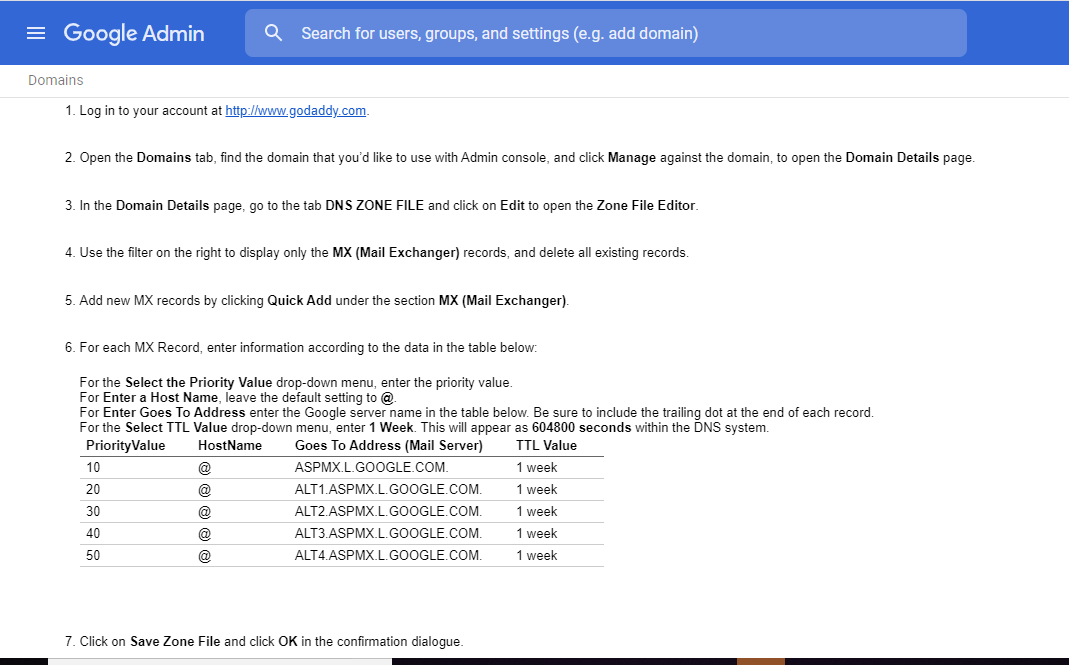Image resolution: width=1069 pixels, height=665 pixels.
Task: Select priority value 20 cell
Action: (x=93, y=489)
